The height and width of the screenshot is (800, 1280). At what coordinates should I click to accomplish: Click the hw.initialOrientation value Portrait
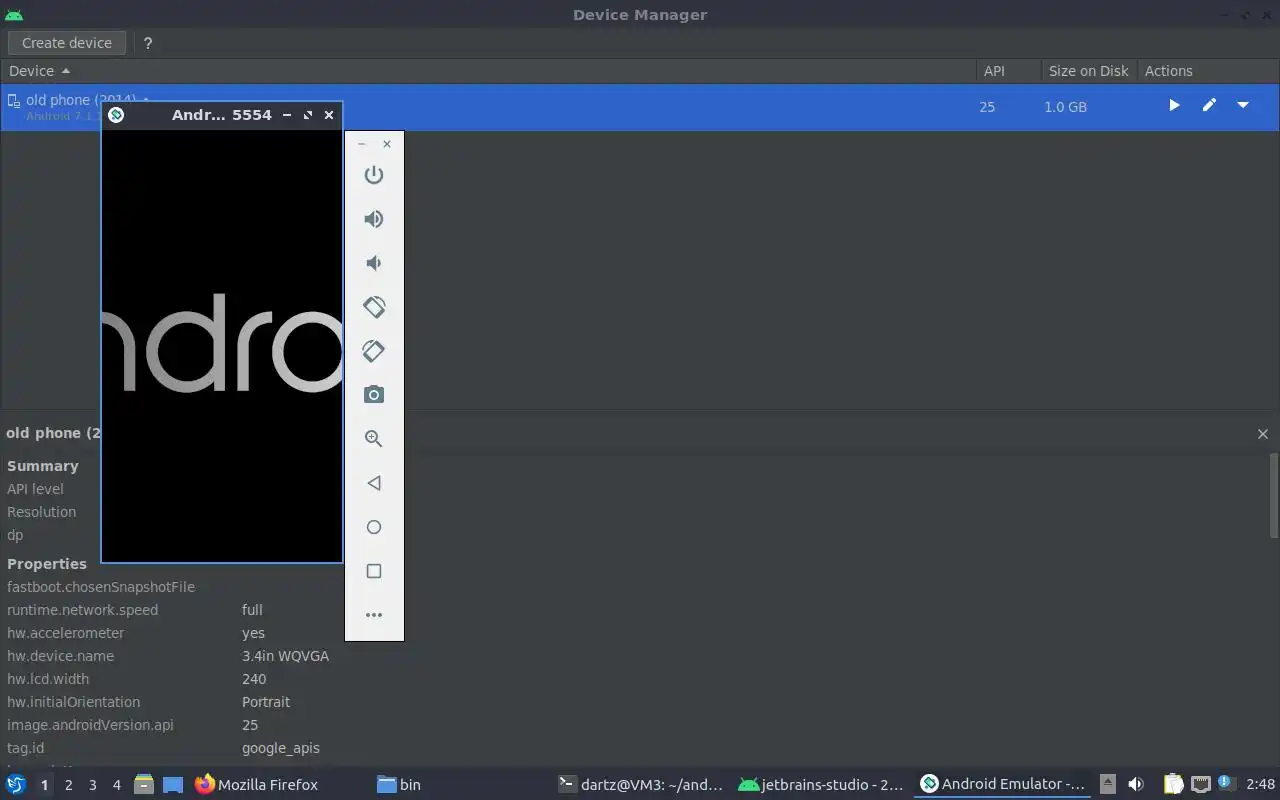tap(266, 702)
